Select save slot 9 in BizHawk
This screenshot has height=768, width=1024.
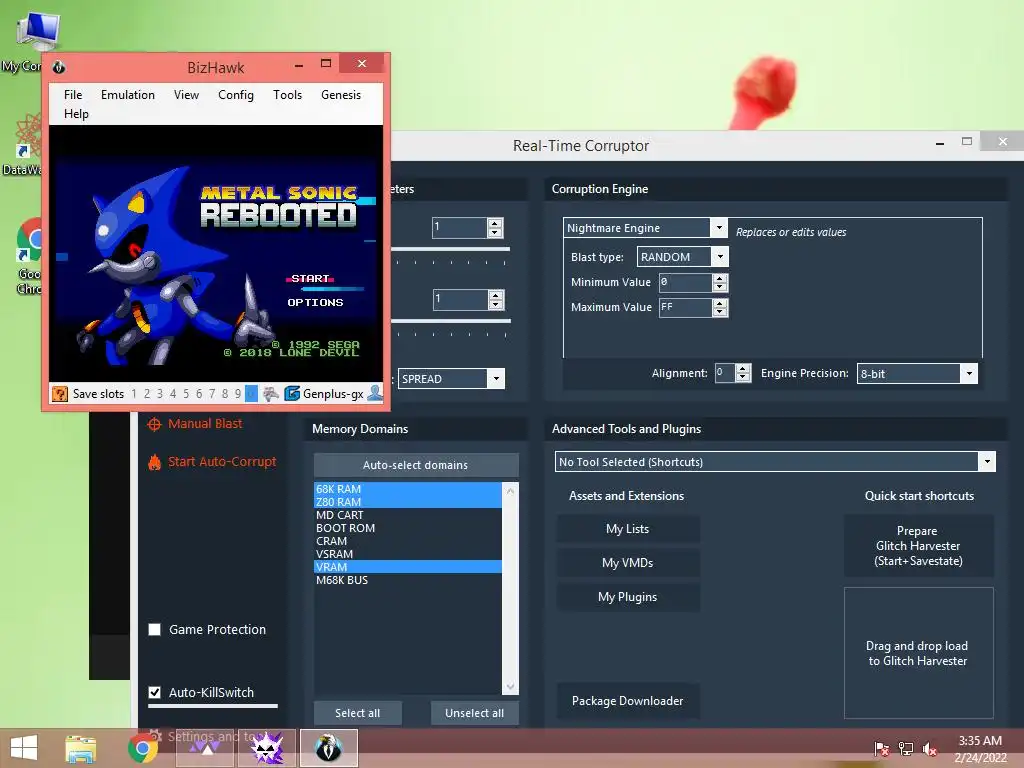(x=238, y=394)
